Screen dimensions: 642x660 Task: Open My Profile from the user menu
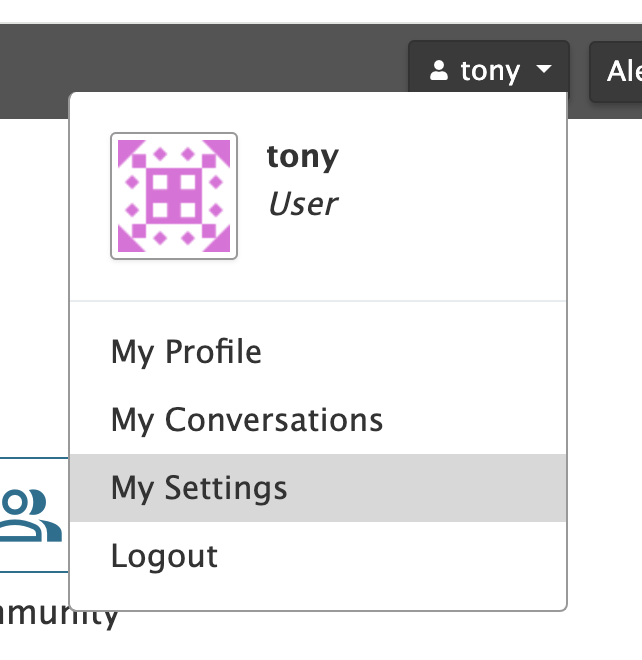(x=186, y=352)
